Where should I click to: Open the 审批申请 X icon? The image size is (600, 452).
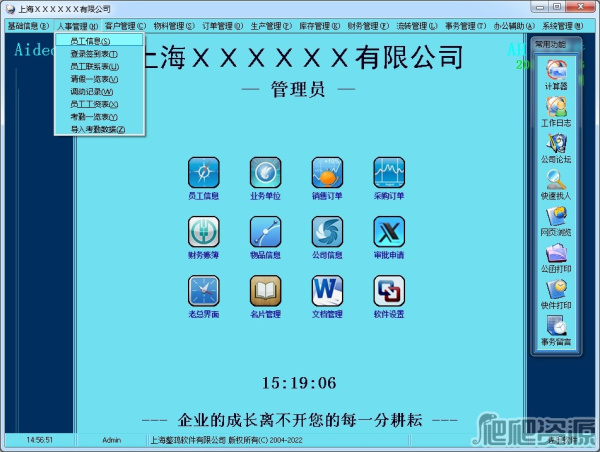(389, 232)
